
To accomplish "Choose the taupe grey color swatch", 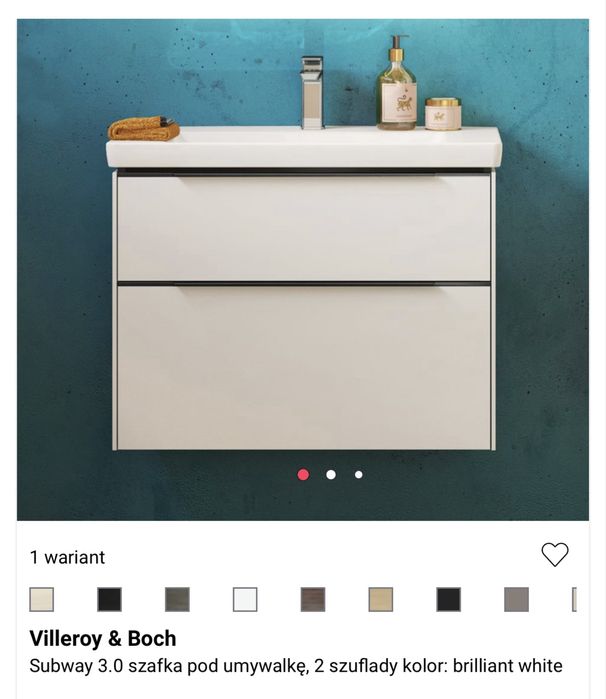I will [516, 599].
